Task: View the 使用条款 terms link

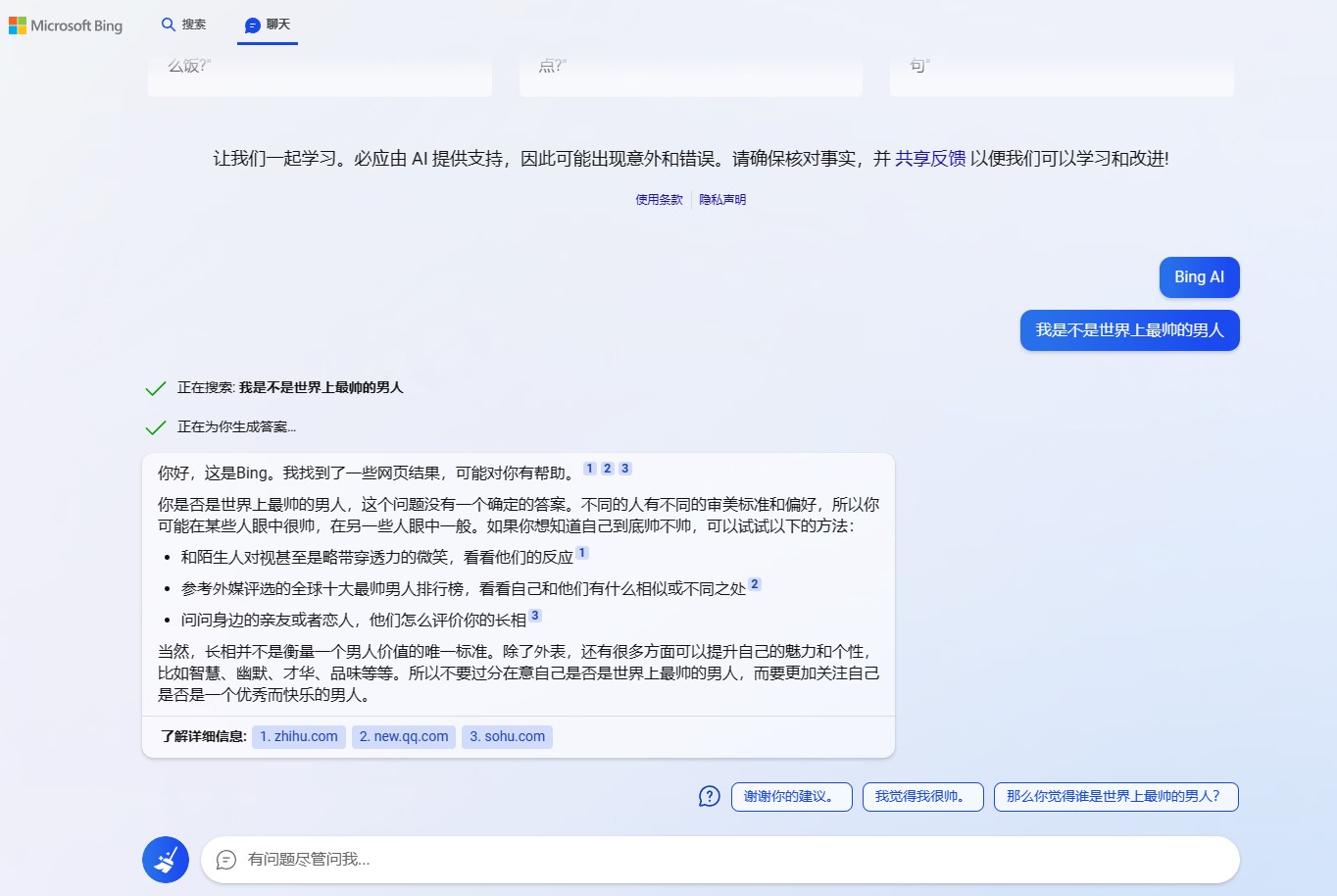Action: click(658, 199)
